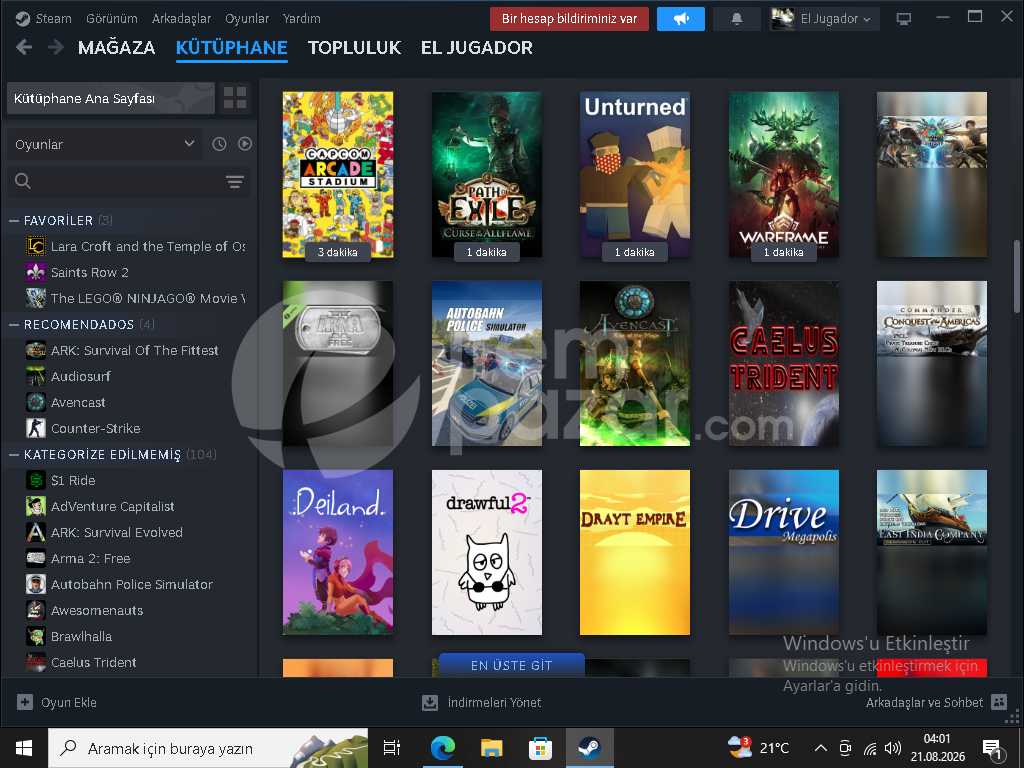
Task: Click the Oyun Ekle plus icon
Action: [25, 702]
